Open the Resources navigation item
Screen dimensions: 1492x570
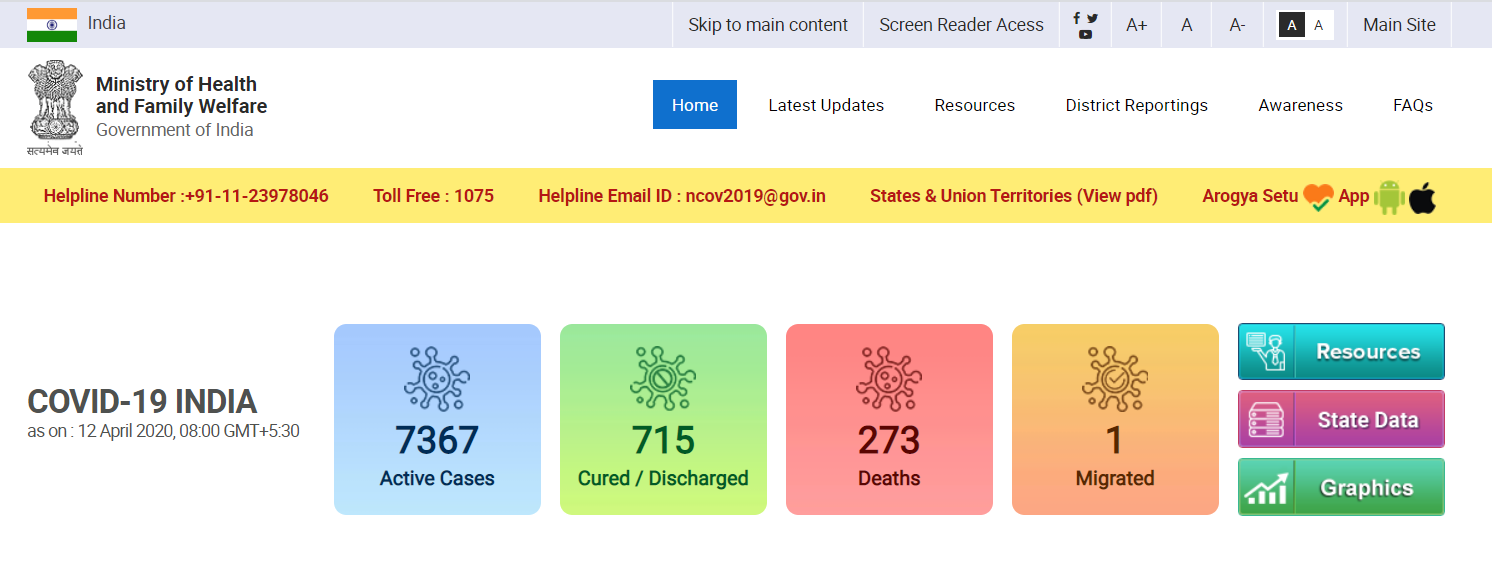(975, 105)
